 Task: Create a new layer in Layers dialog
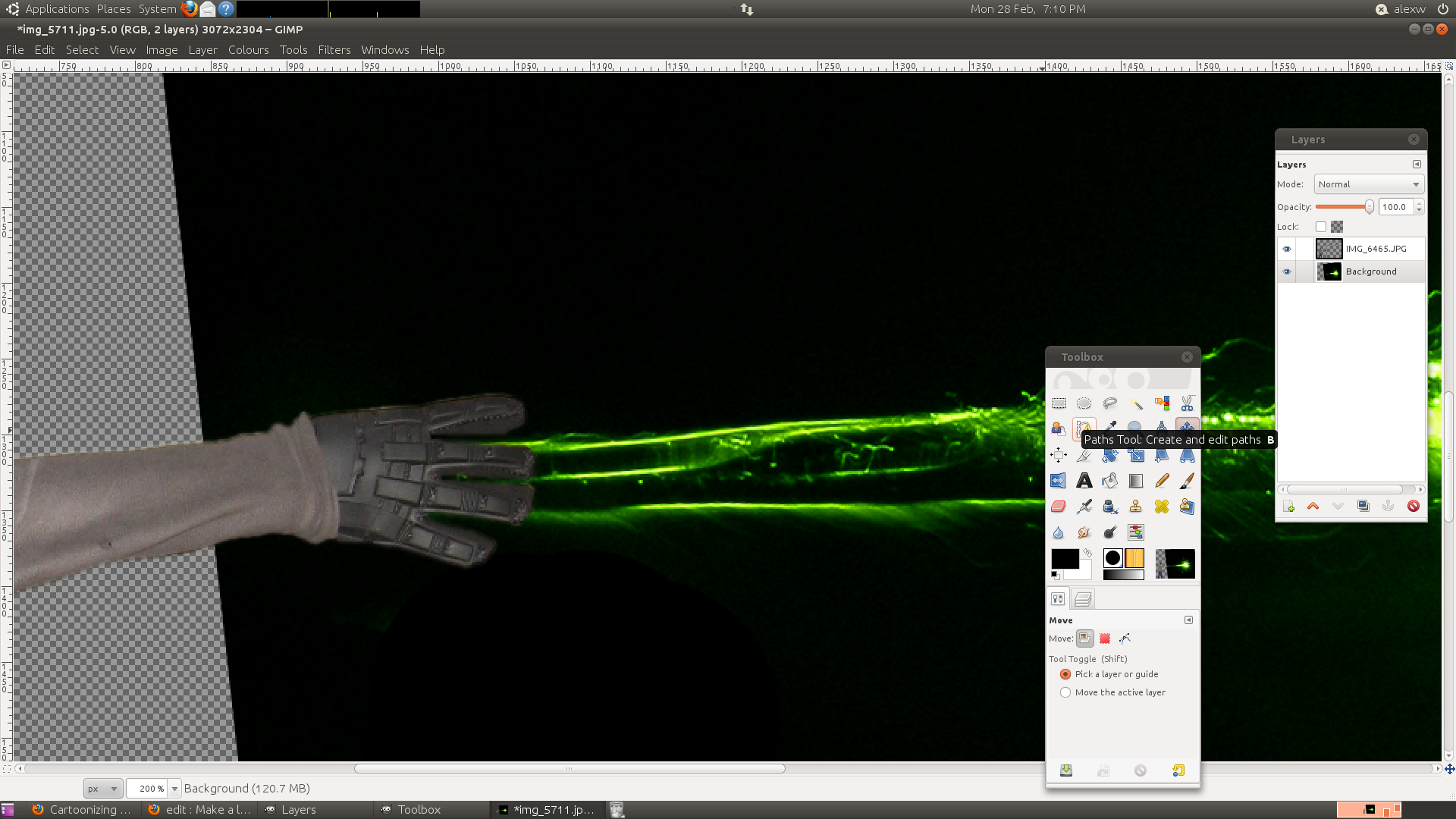[1288, 507]
